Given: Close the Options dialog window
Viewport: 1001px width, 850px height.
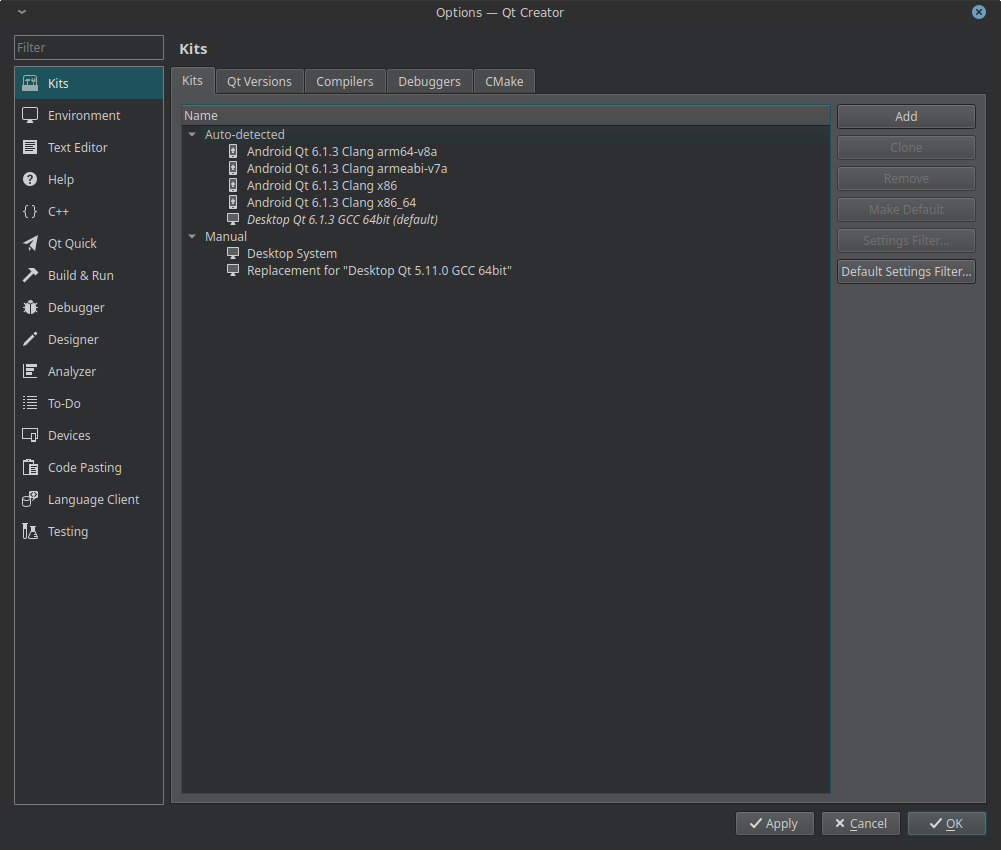Looking at the screenshot, I should tap(979, 12).
